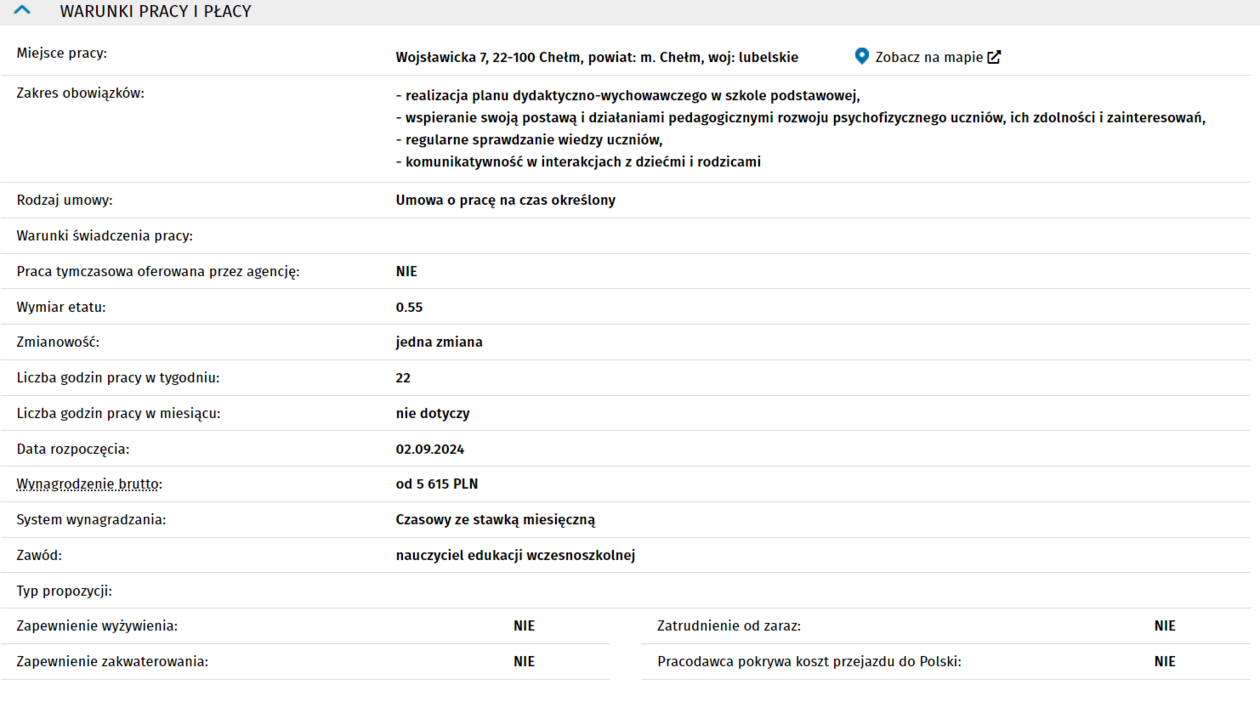Click the job title nauczyciel edukacji wczesnoszkolnej

[x=515, y=555]
